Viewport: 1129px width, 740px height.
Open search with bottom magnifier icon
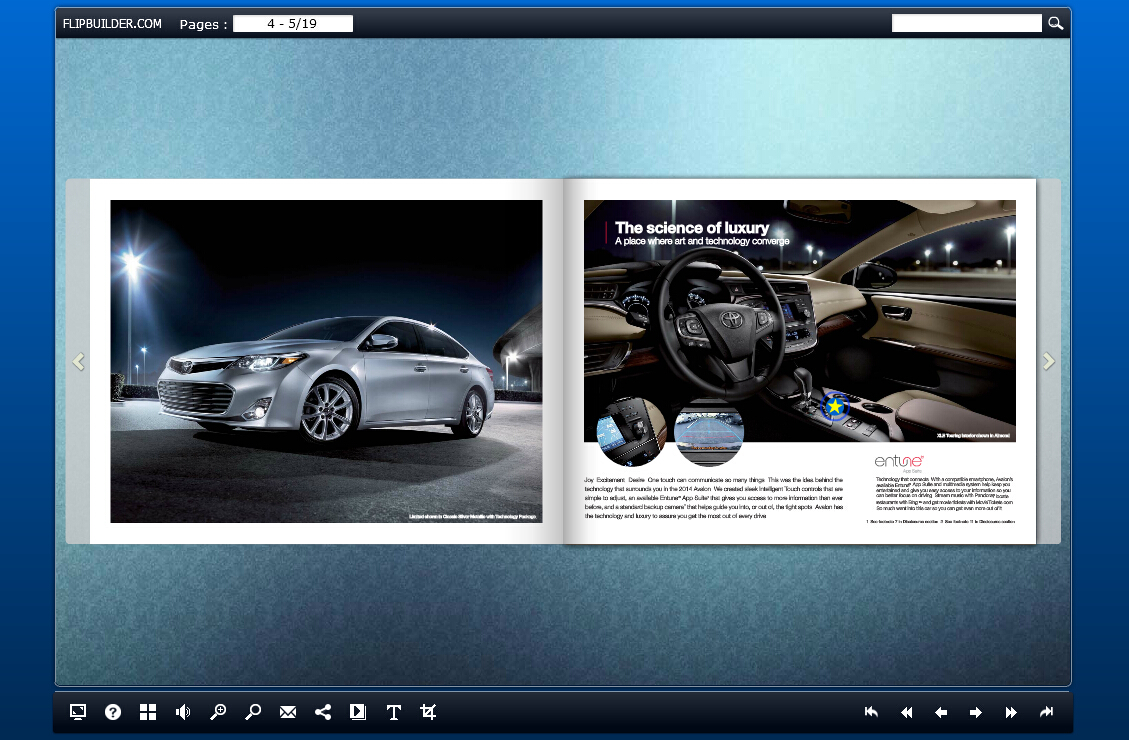[x=253, y=712]
